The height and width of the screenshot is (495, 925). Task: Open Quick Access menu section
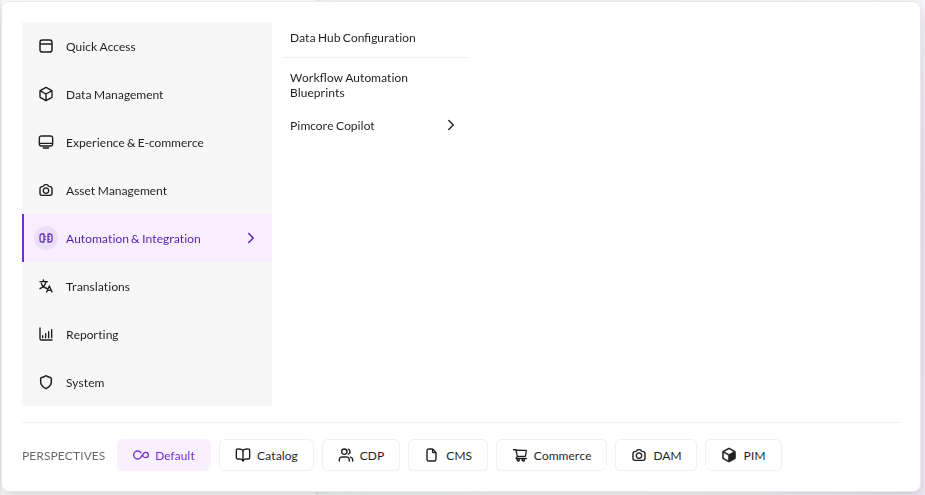click(x=147, y=46)
